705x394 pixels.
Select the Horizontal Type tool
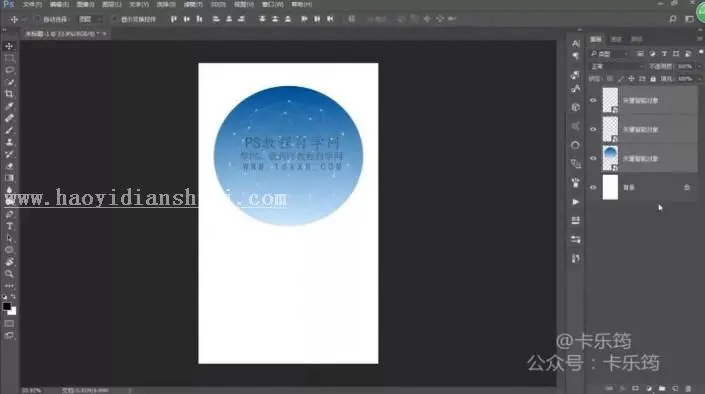pos(9,226)
